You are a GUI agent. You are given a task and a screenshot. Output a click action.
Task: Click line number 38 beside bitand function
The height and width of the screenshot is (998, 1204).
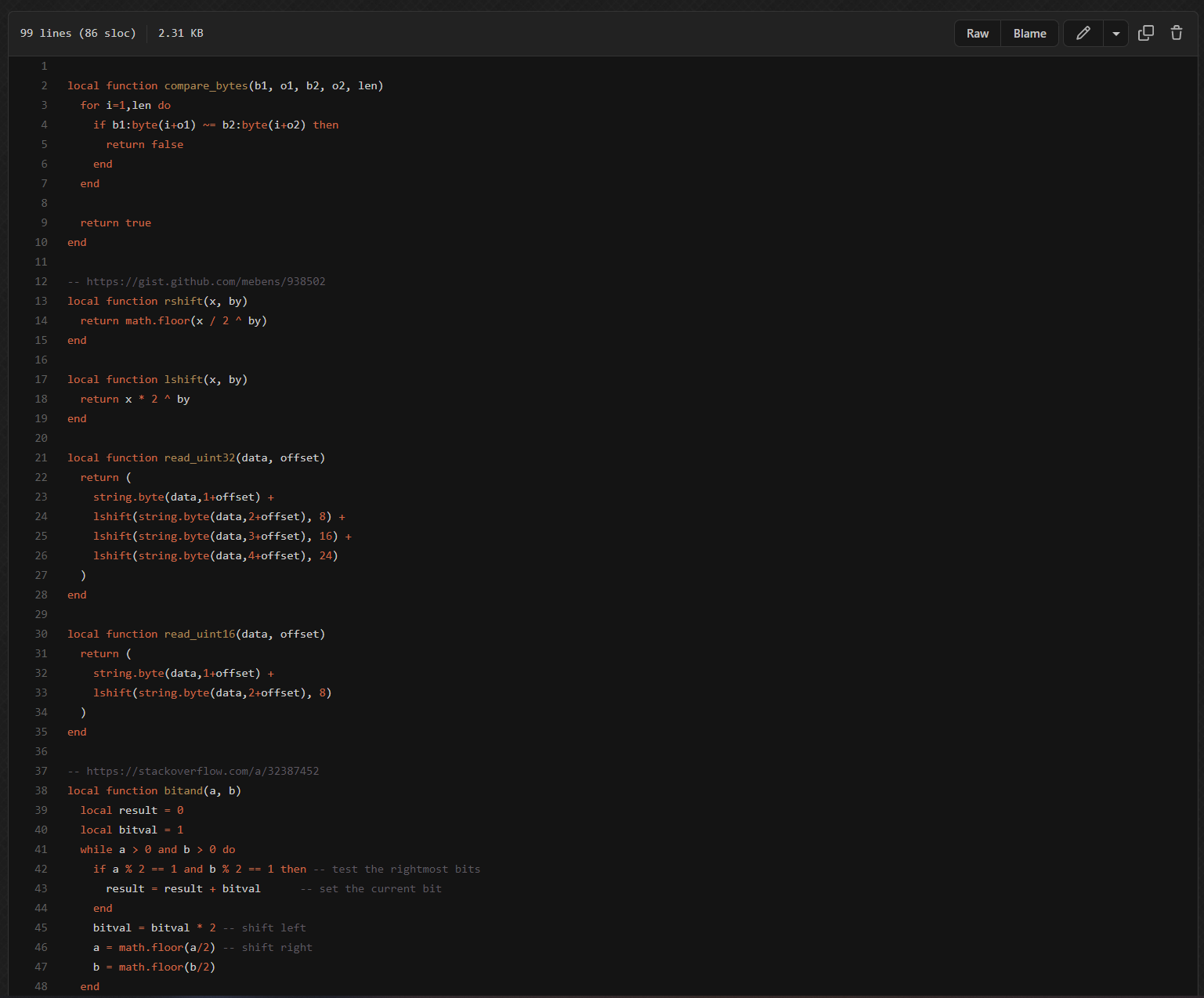point(41,790)
